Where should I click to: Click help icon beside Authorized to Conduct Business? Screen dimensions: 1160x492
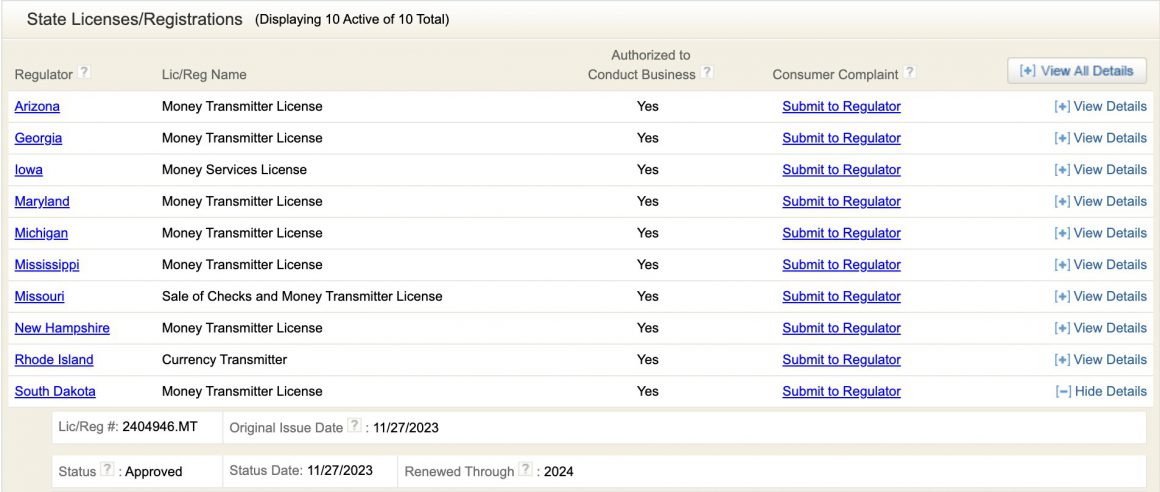tap(707, 72)
